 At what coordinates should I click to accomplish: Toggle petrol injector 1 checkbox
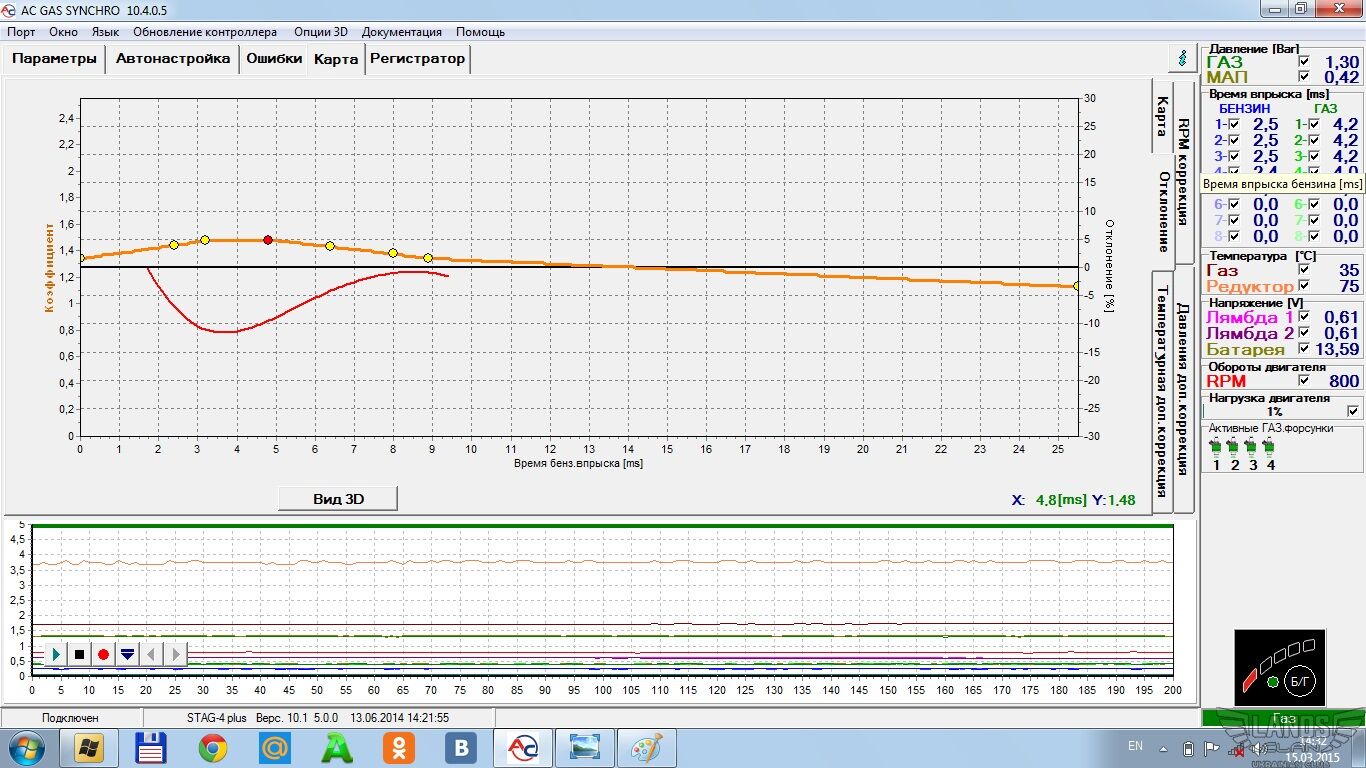(1233, 125)
